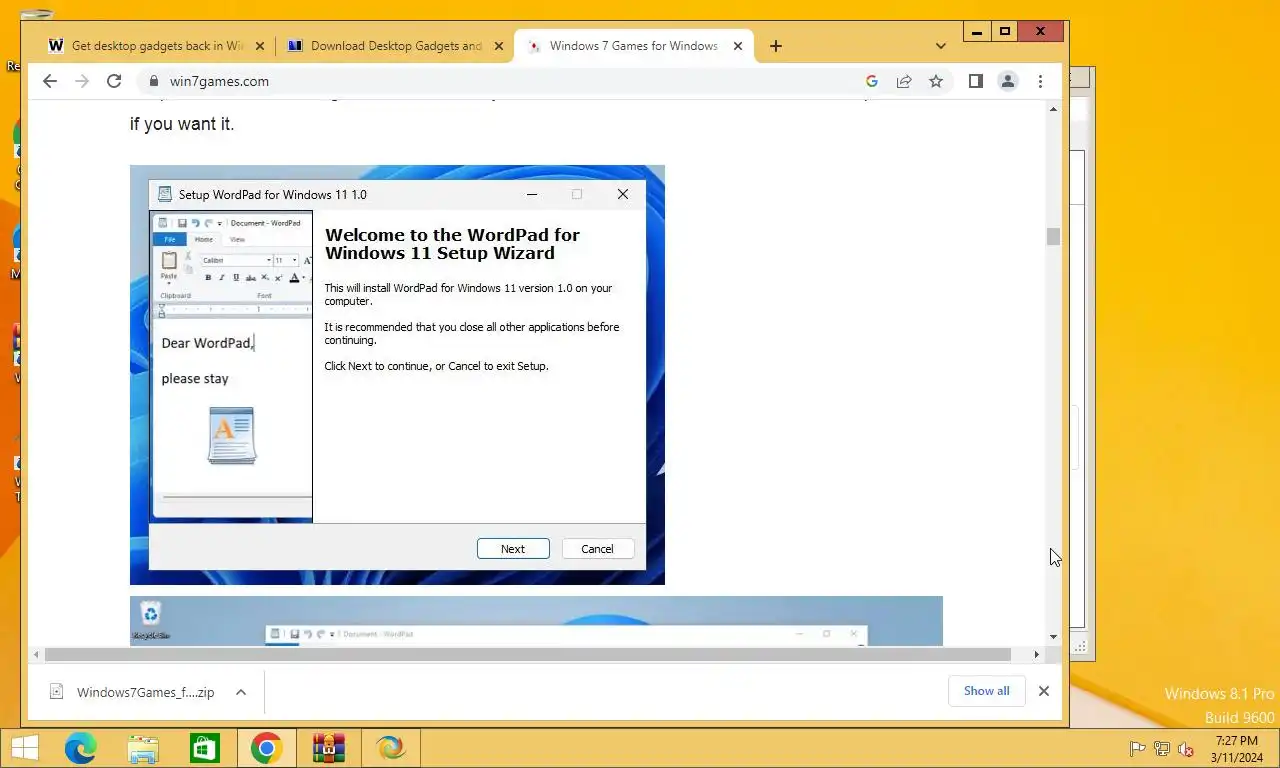
Task: Click the second WordPad desktop screenshot
Action: pos(536,621)
